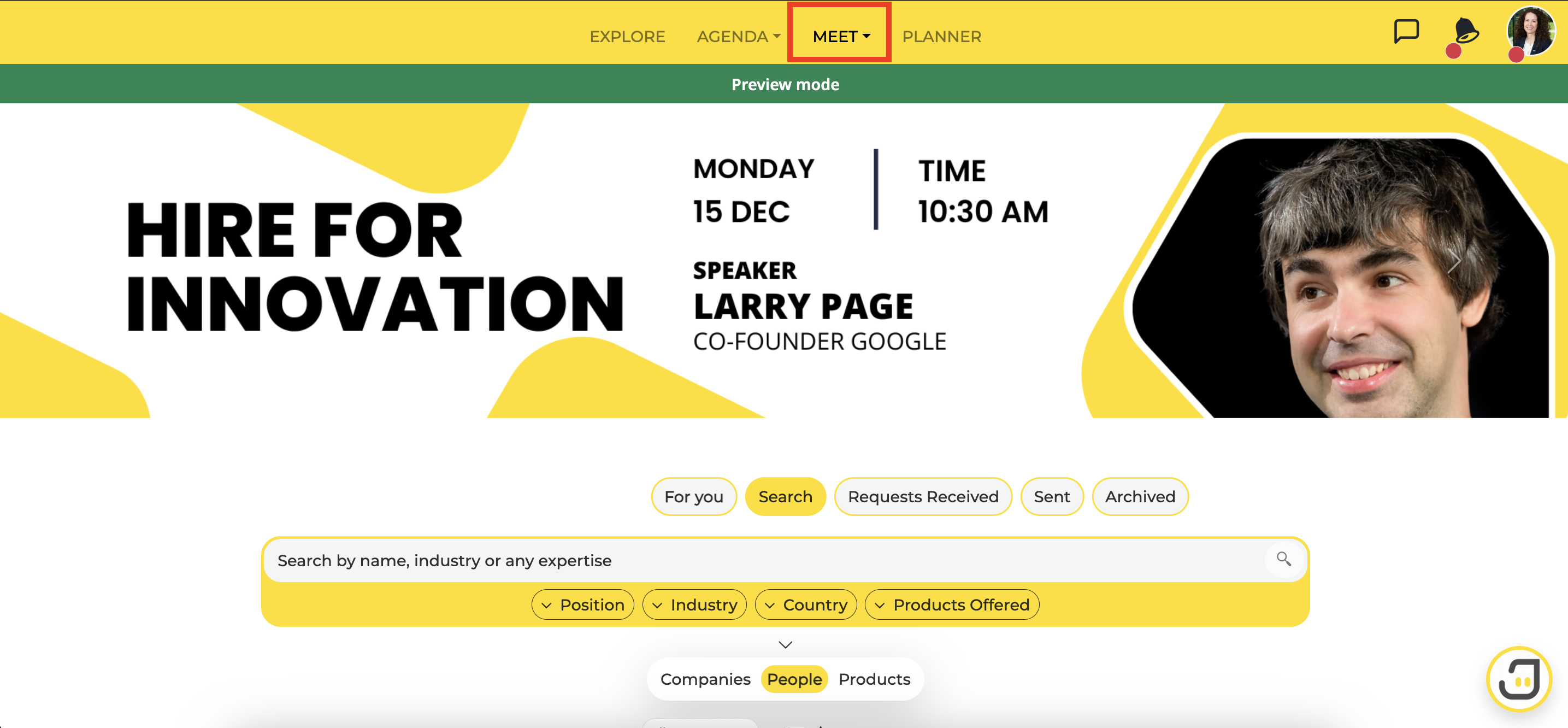Open the chat messages icon
This screenshot has height=728, width=1568.
1406,31
